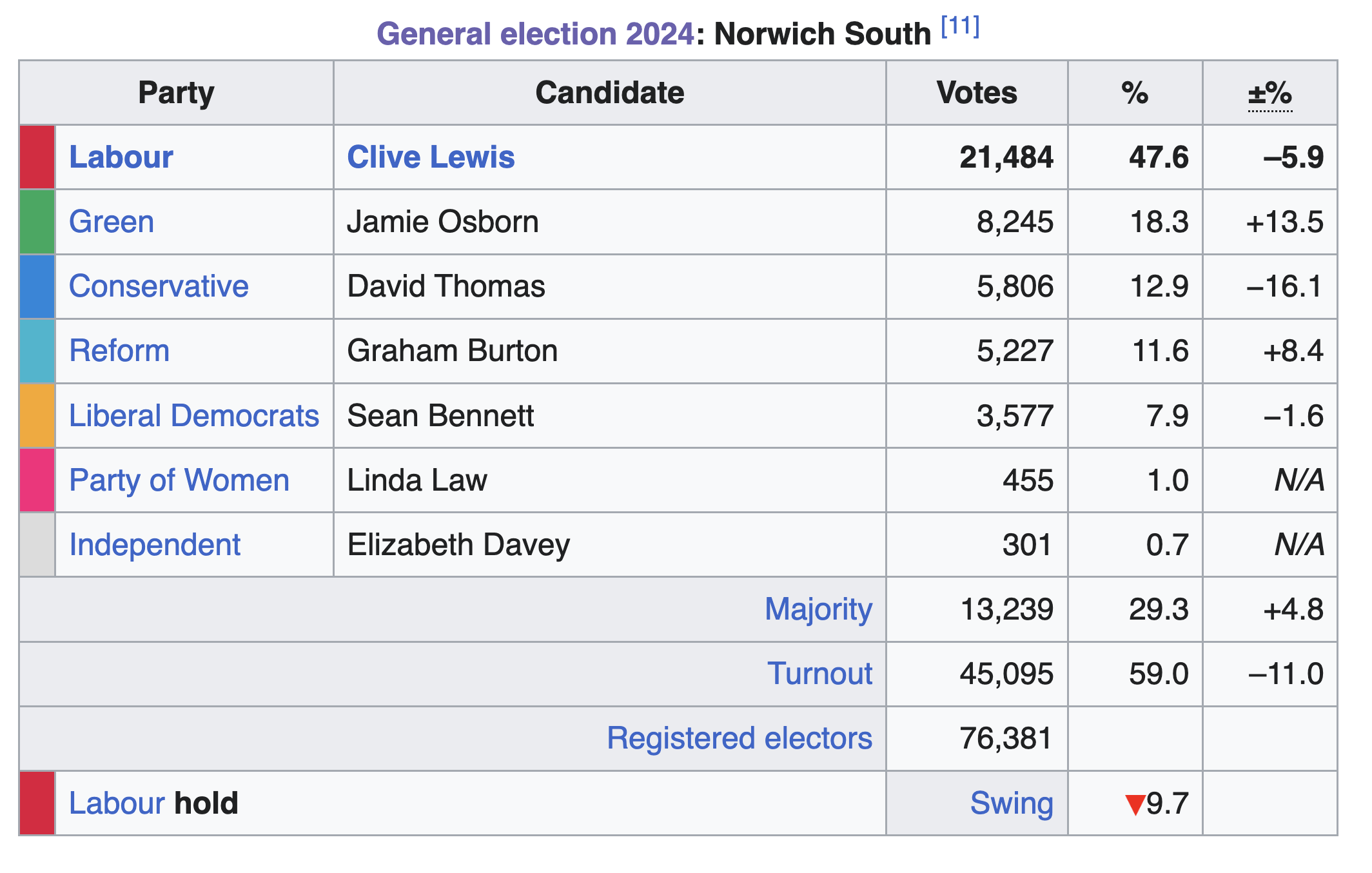
Task: Click the Turnout link
Action: pos(819,674)
